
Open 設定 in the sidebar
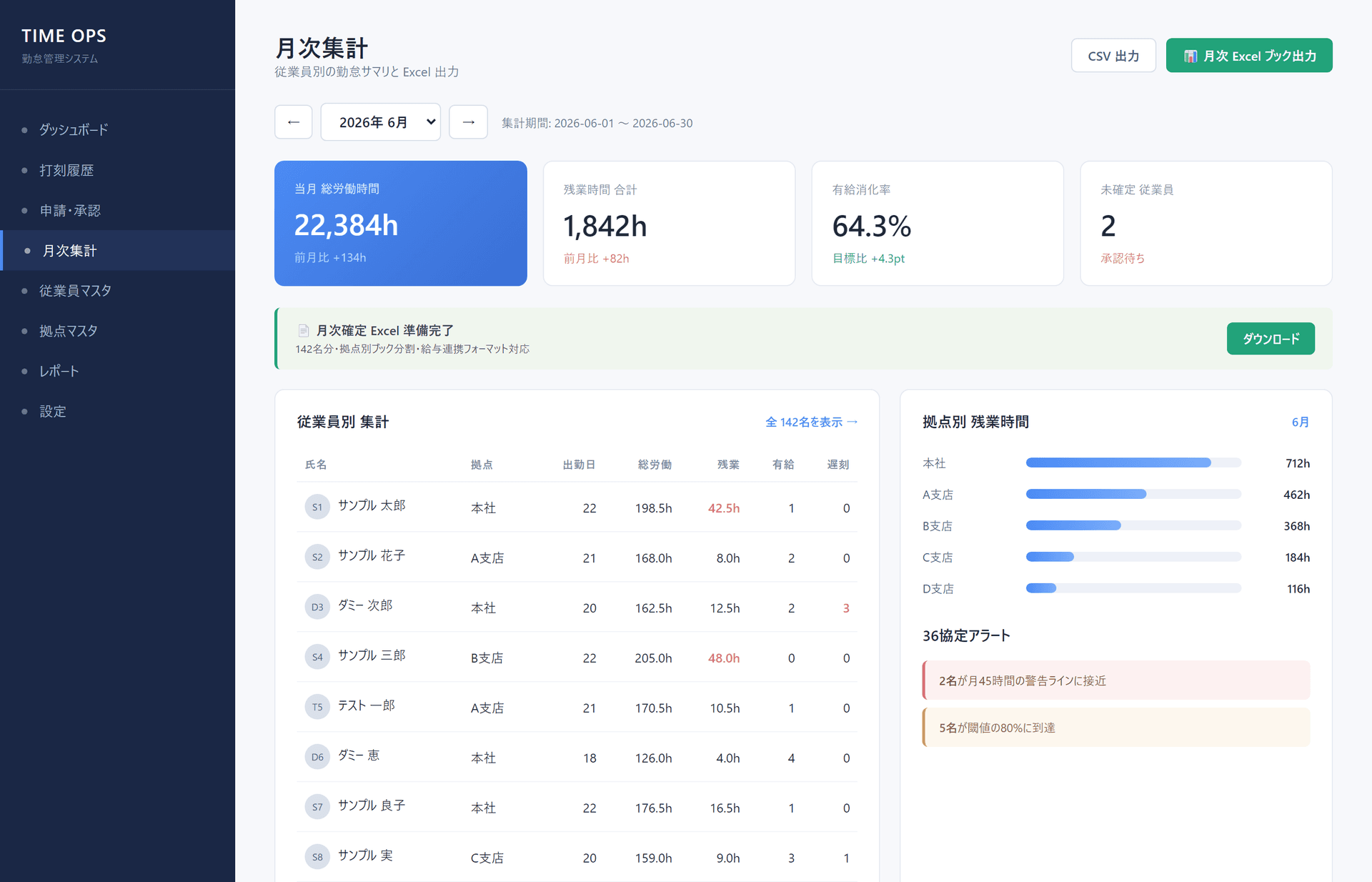coord(117,411)
